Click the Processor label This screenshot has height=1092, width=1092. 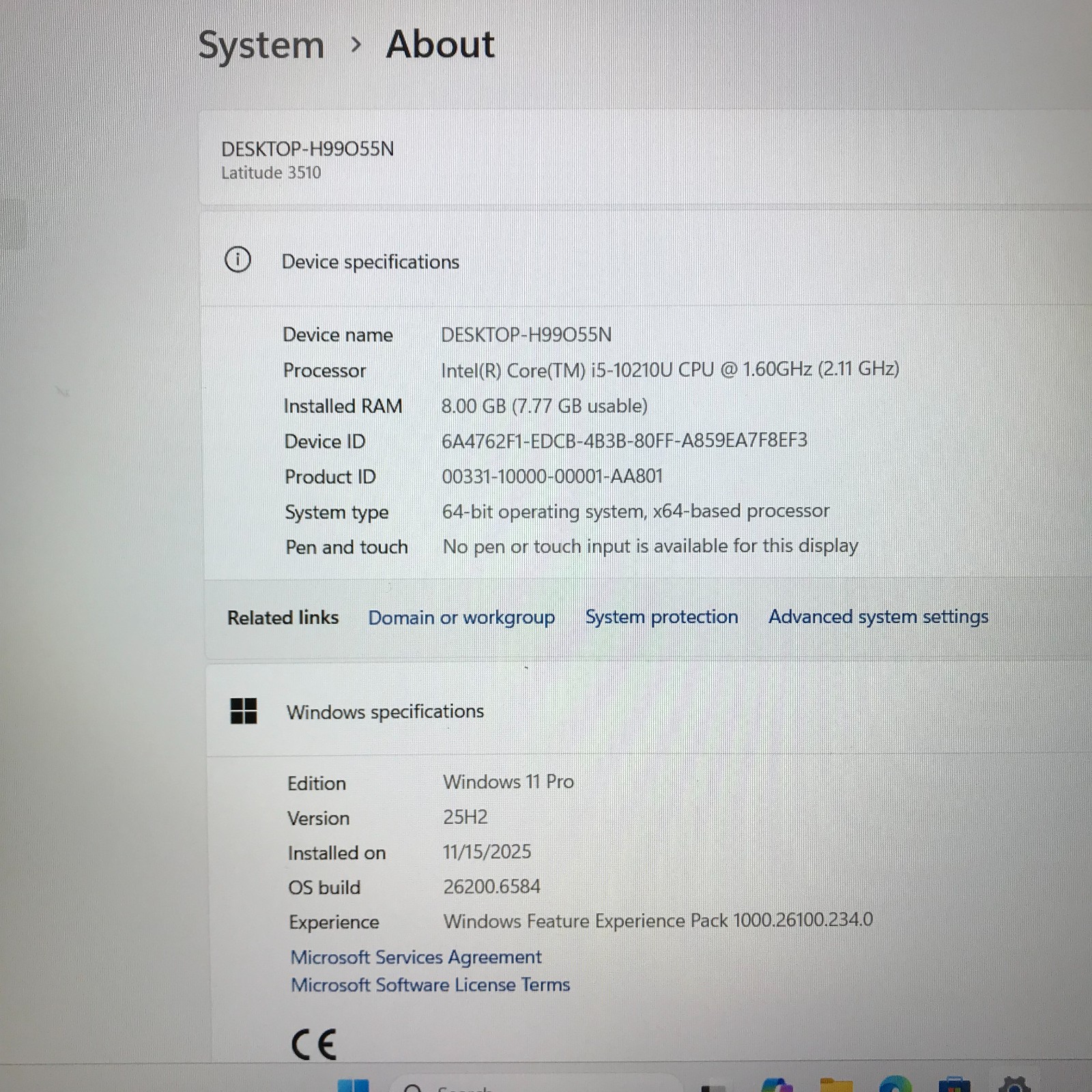pos(324,371)
